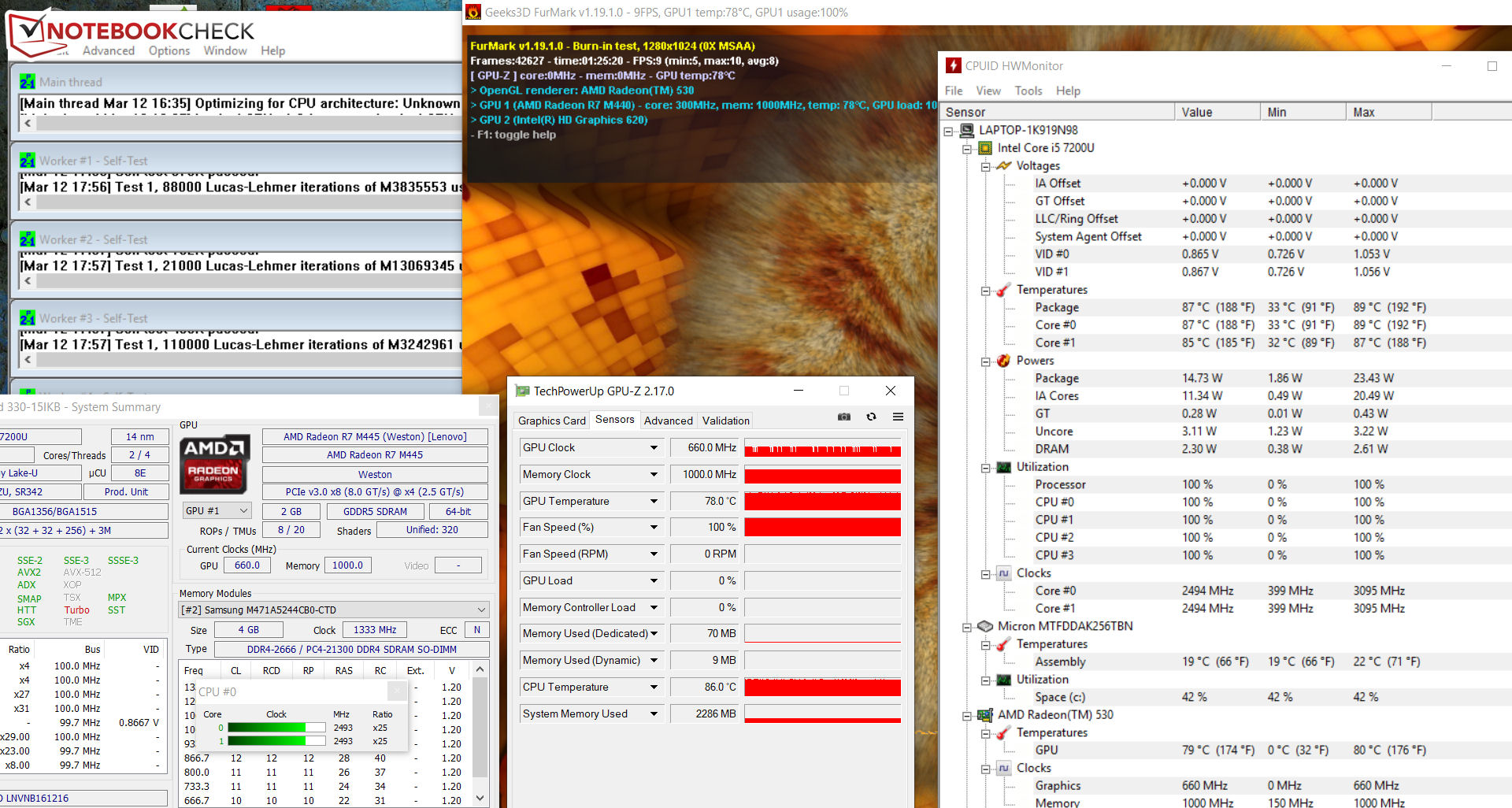1512x808 pixels.
Task: Switch to the Advanced tab in GPU-Z
Action: click(x=669, y=421)
